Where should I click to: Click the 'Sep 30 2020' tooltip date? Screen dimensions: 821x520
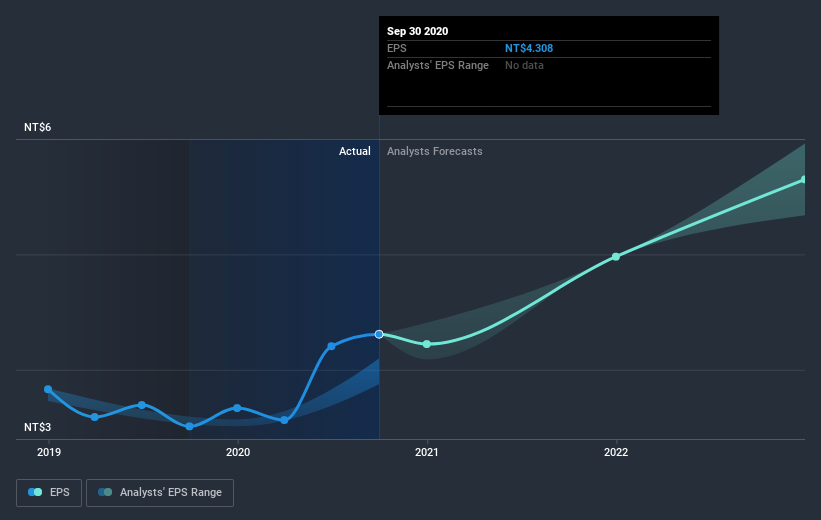pyautogui.click(x=417, y=31)
